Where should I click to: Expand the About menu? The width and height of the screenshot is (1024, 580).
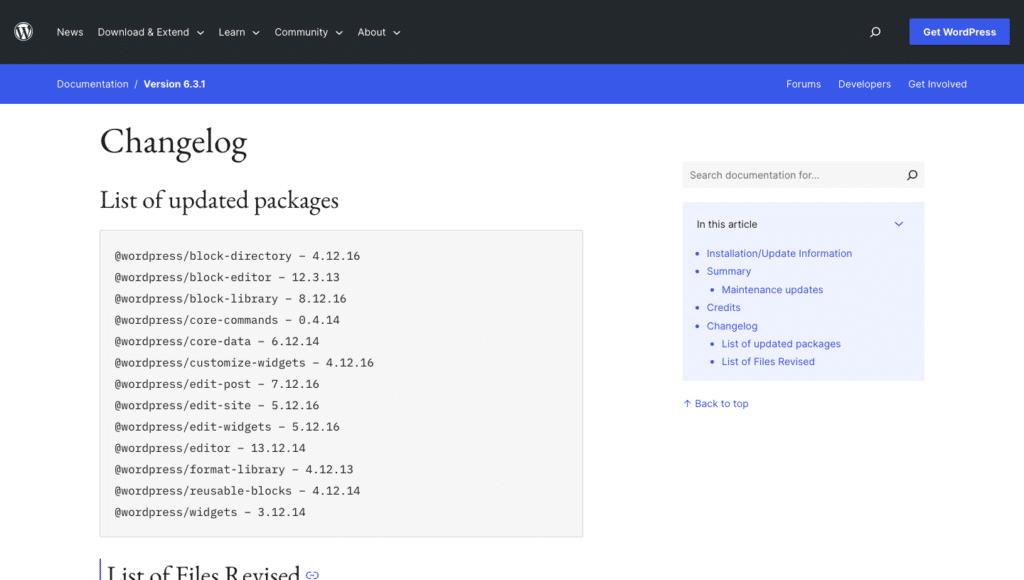[379, 32]
